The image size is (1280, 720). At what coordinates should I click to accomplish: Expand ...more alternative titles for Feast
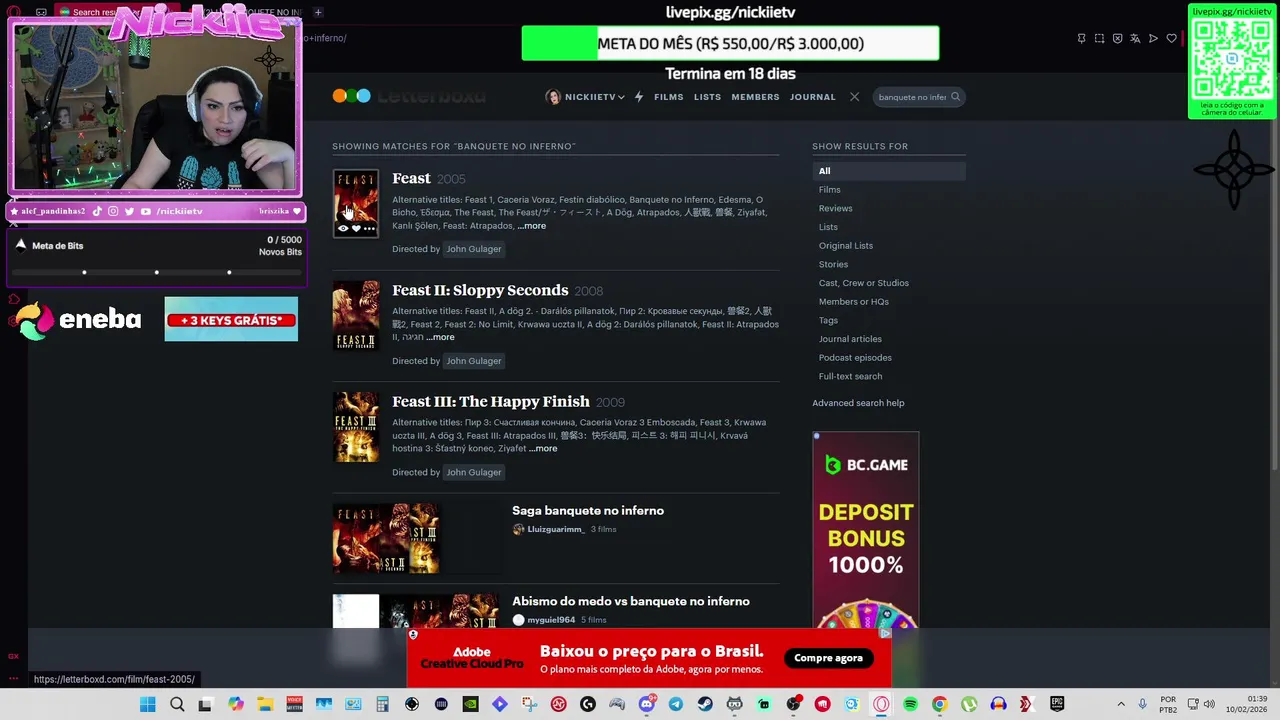point(531,226)
